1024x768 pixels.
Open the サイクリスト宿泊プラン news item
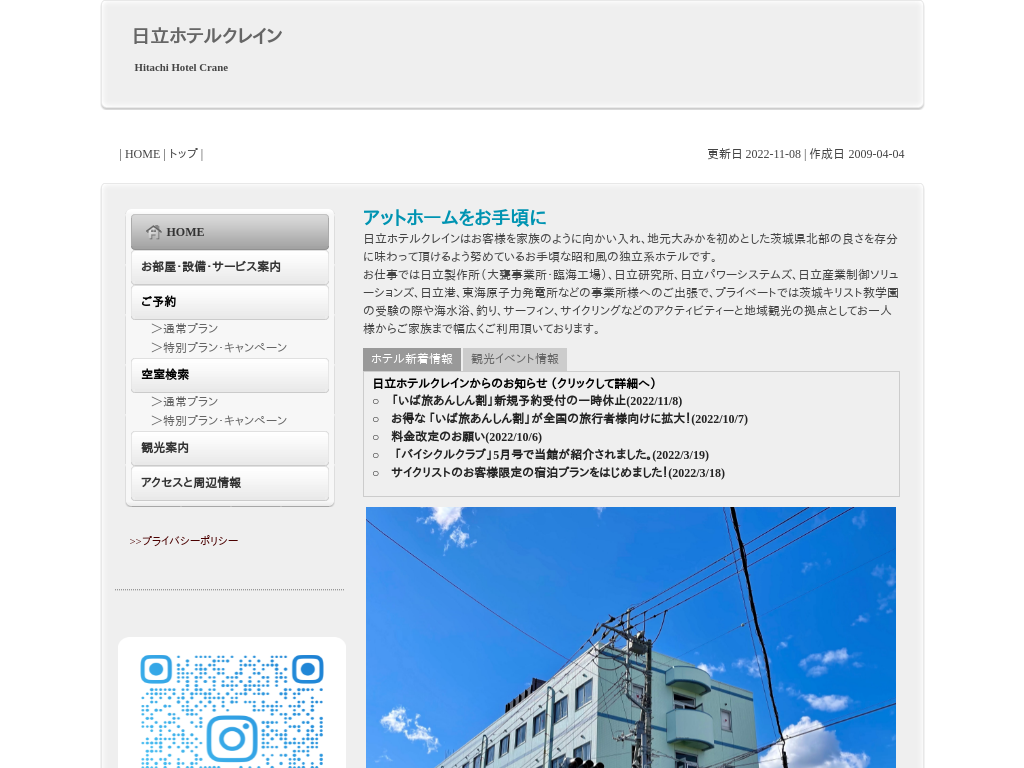(x=558, y=473)
